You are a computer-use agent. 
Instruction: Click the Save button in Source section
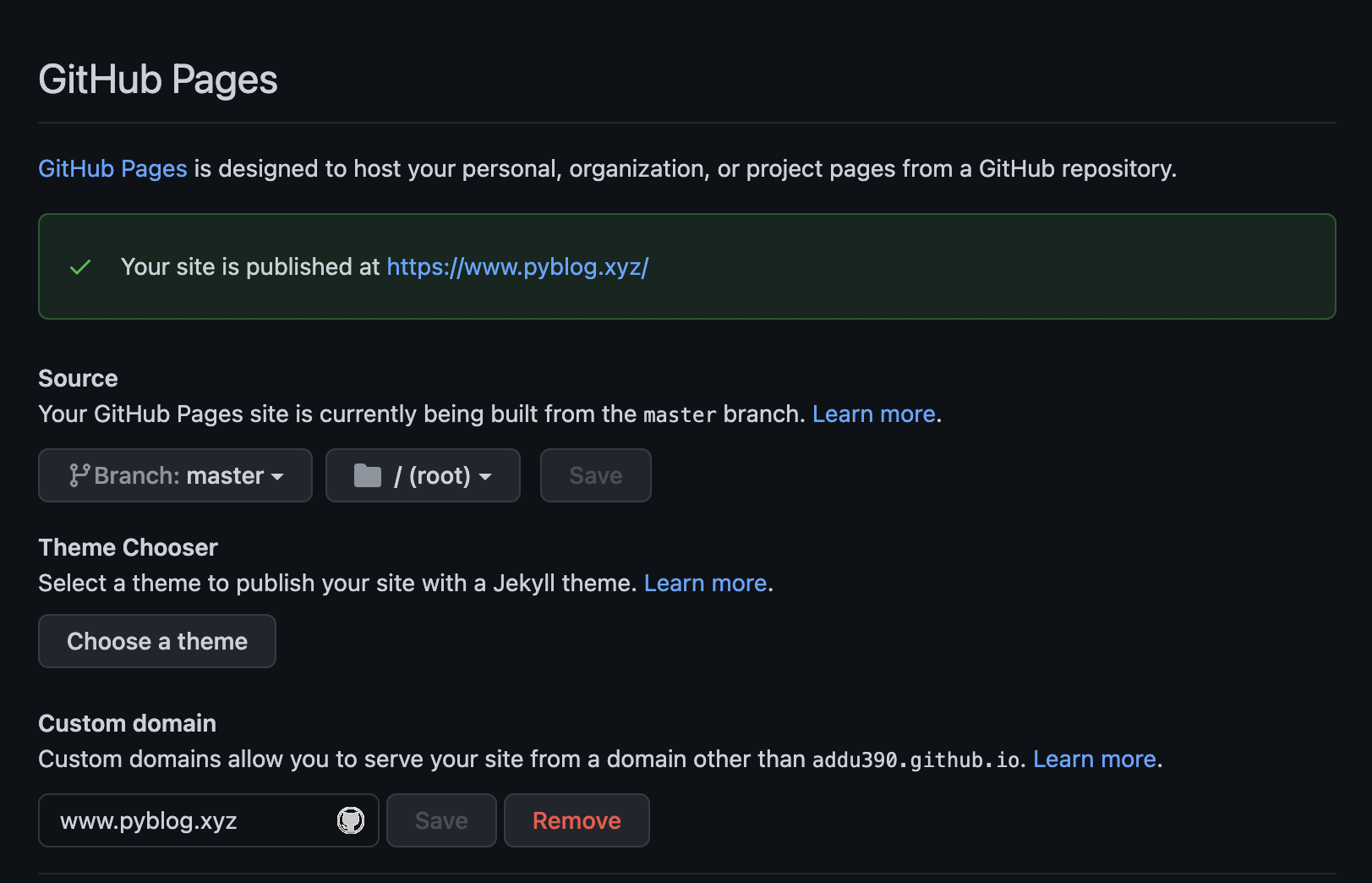pos(596,475)
